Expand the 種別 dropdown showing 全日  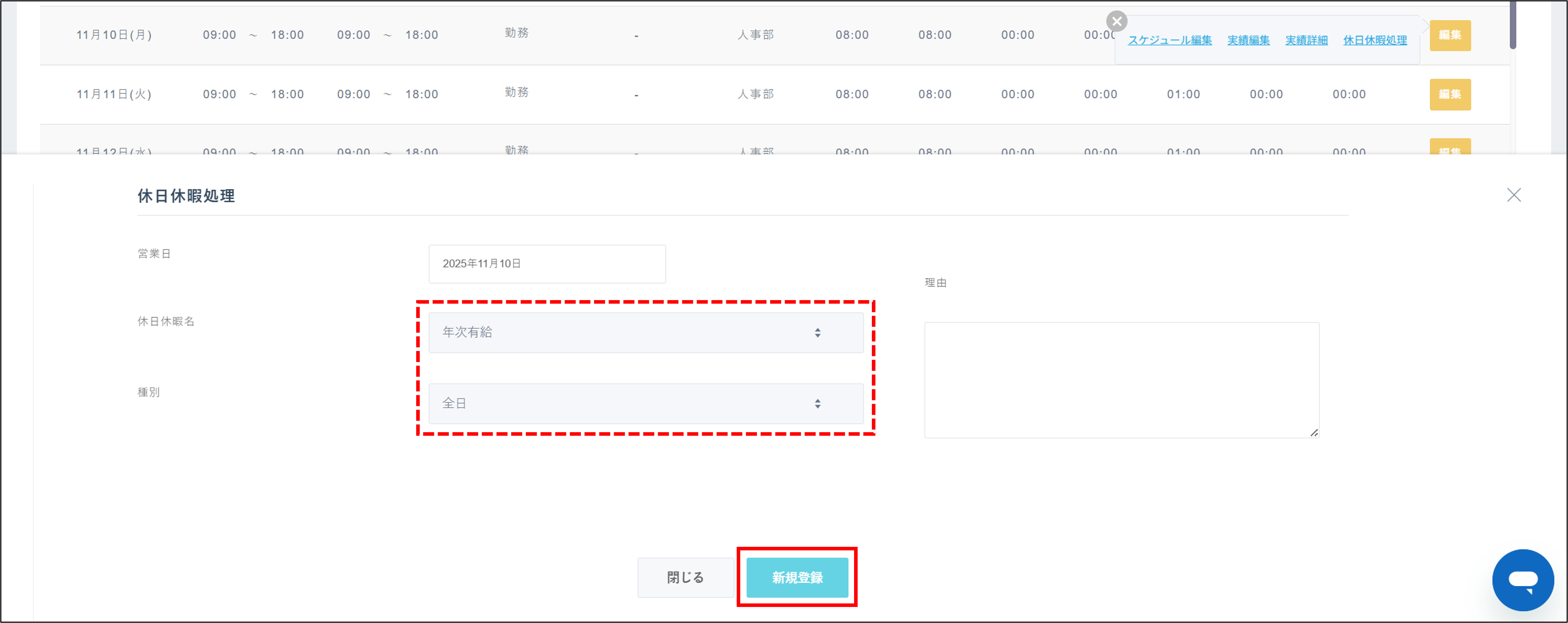point(645,403)
